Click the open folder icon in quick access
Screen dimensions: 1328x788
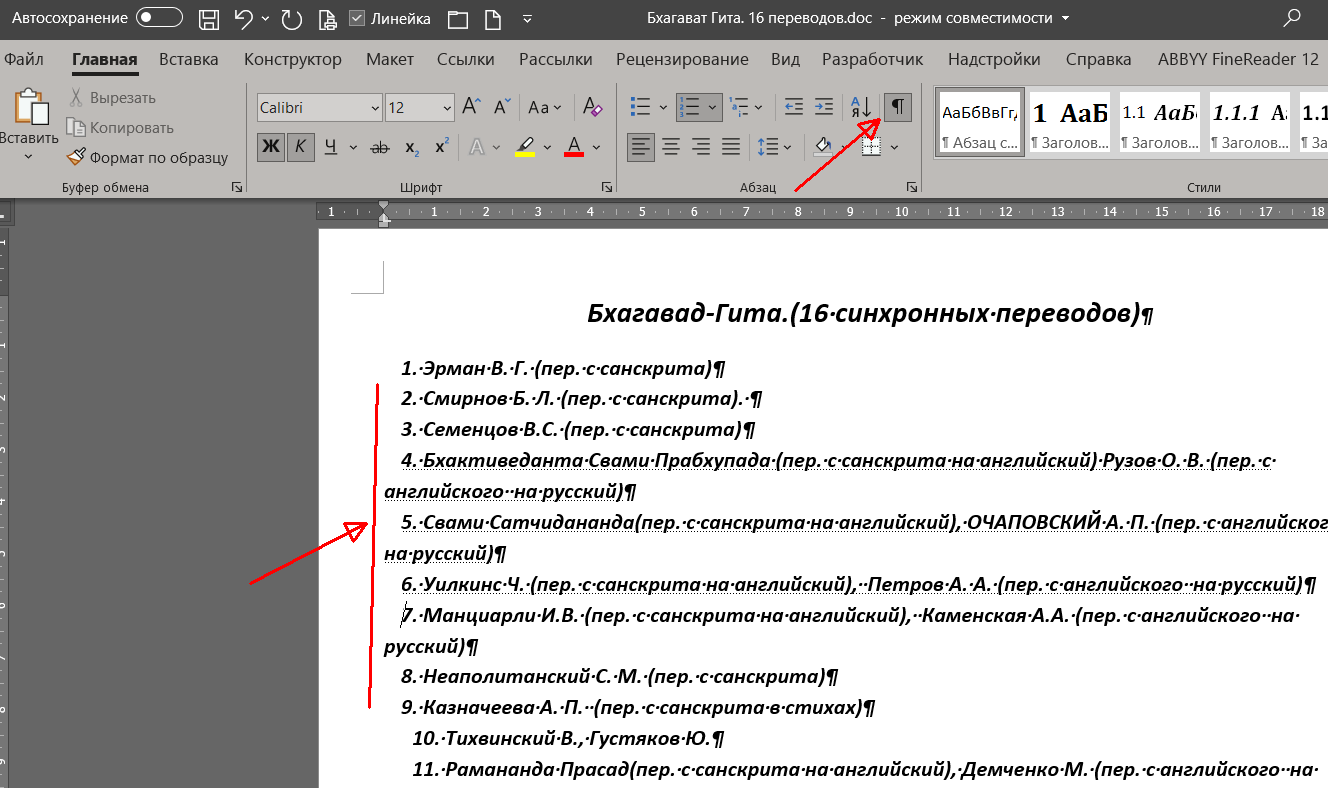[458, 18]
